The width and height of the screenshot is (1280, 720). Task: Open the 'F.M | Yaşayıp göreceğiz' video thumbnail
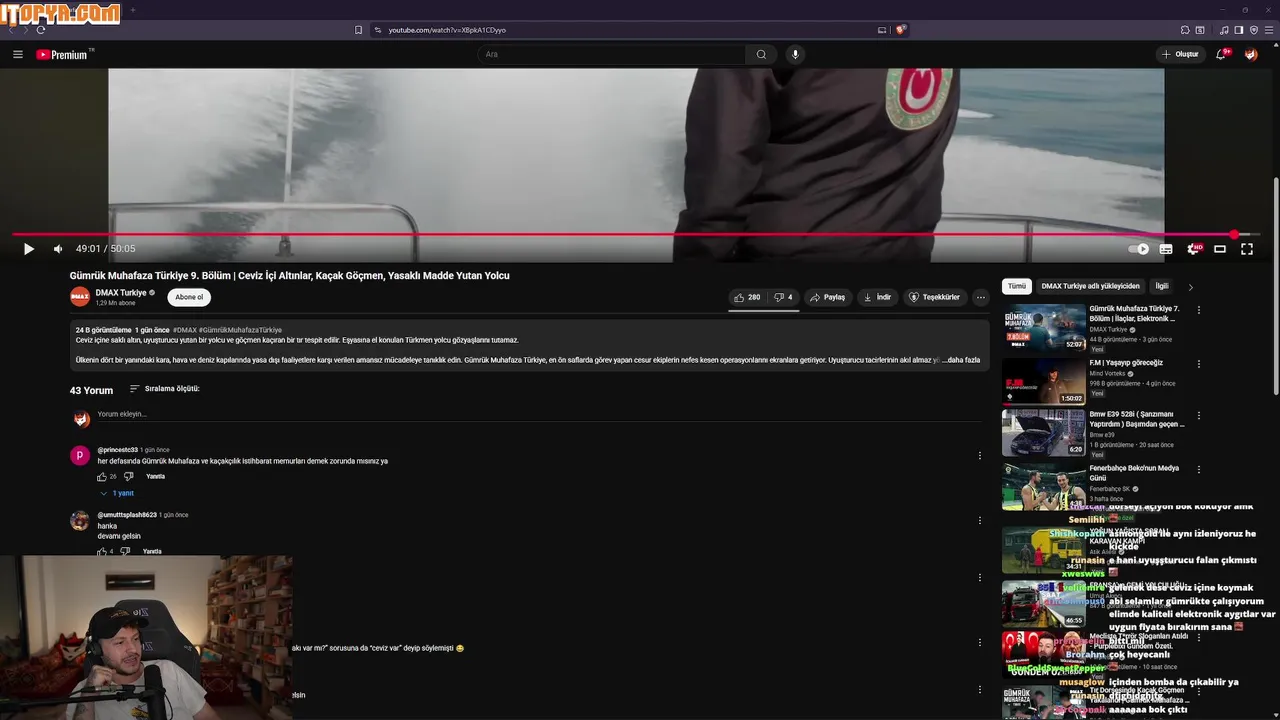point(1044,381)
